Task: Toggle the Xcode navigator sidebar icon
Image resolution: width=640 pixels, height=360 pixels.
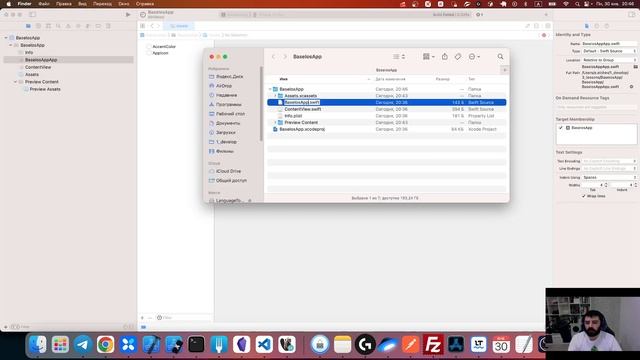Action: 32,14
